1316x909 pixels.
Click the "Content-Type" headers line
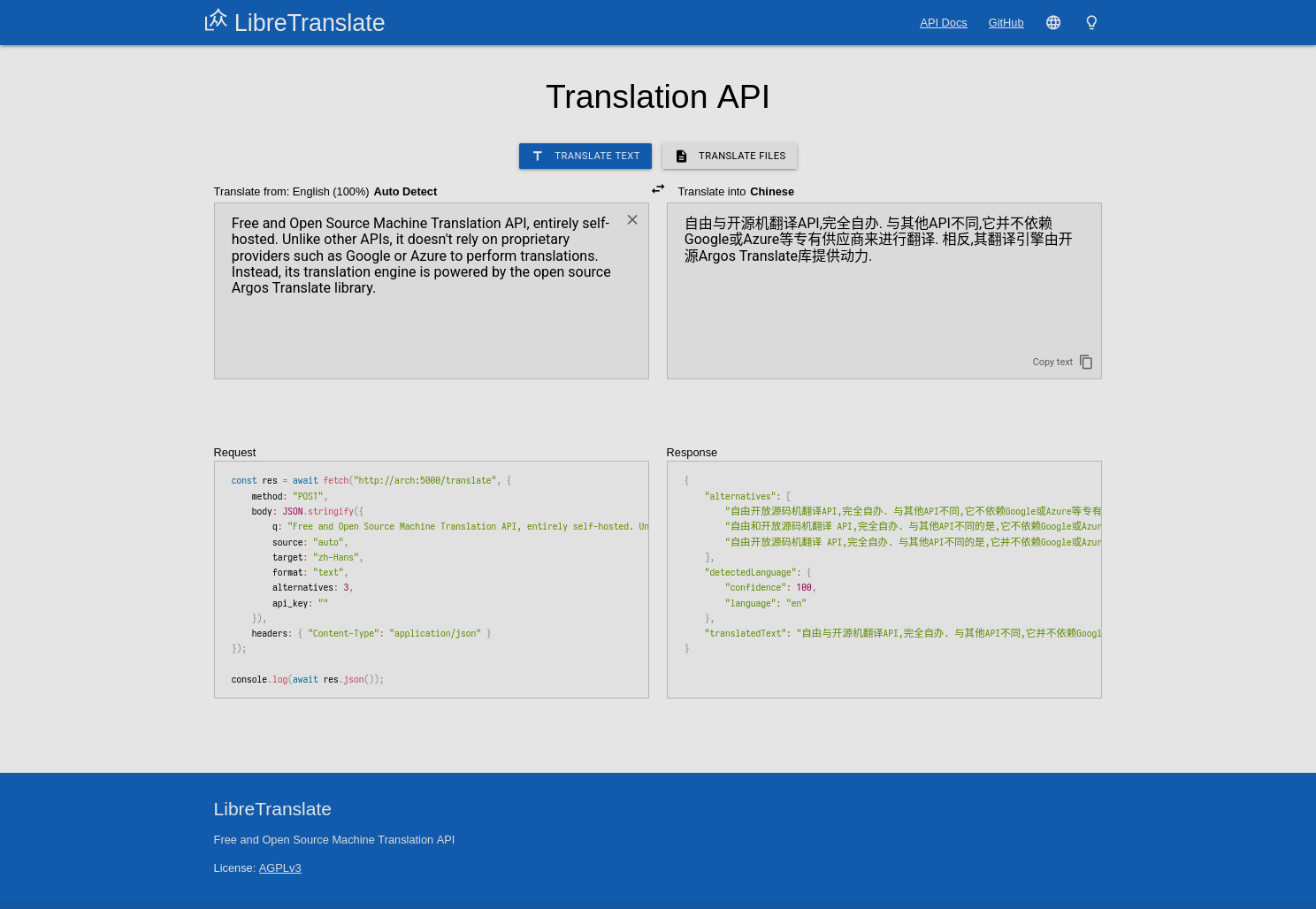[371, 634]
